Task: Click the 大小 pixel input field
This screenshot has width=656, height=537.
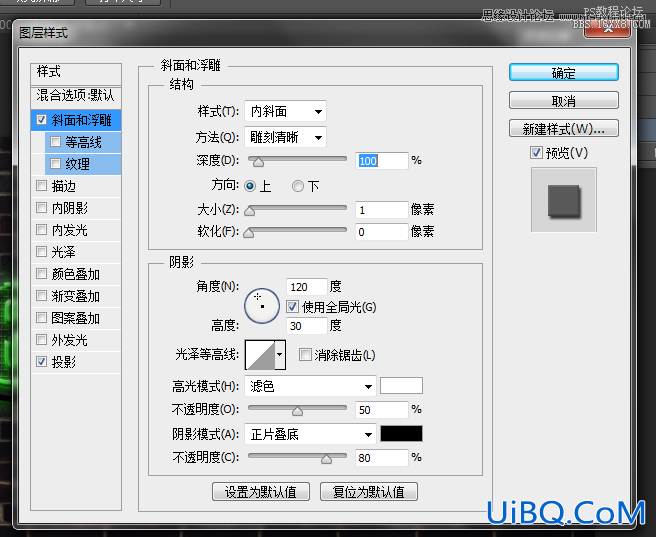Action: (x=382, y=210)
